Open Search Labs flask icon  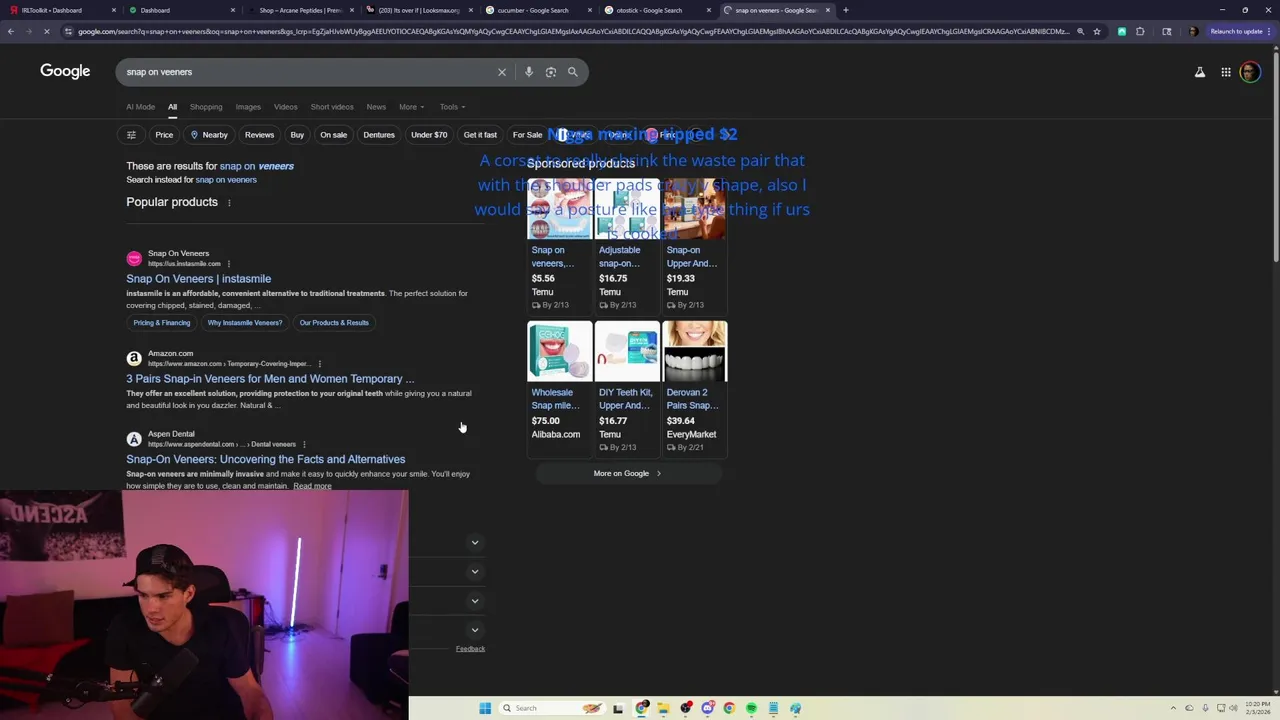tap(1200, 72)
